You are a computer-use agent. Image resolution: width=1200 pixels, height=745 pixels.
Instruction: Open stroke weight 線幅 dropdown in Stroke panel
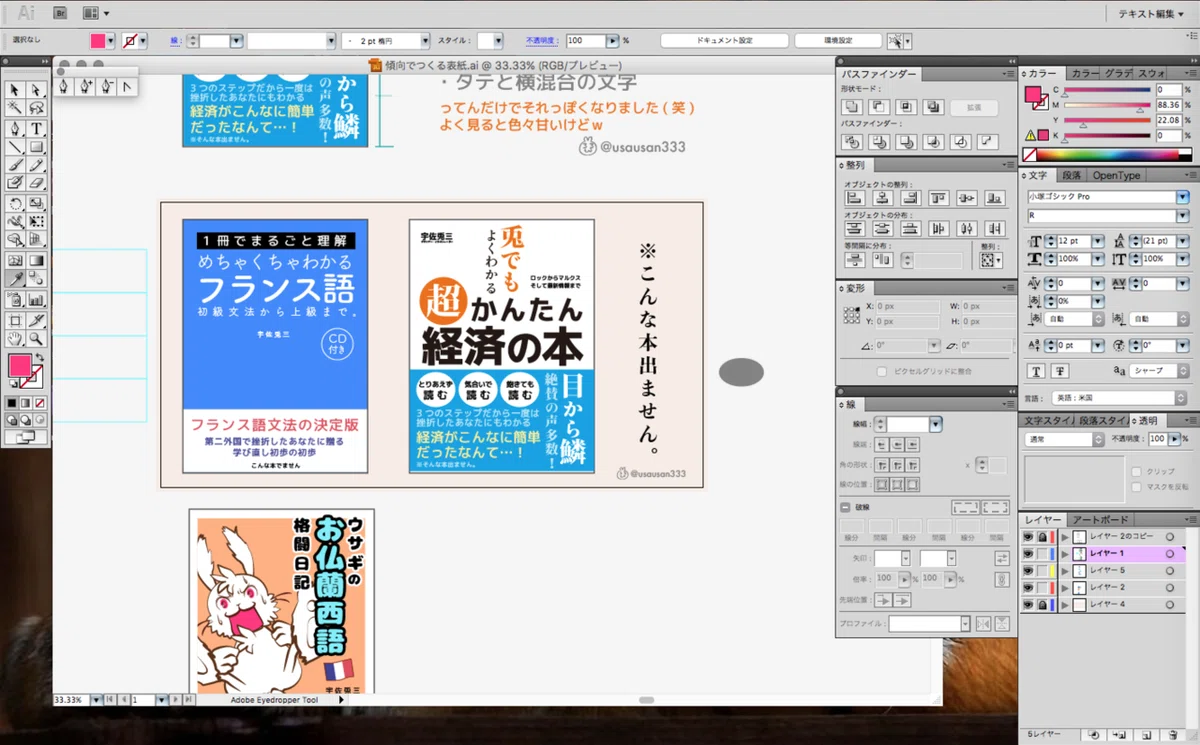935,425
